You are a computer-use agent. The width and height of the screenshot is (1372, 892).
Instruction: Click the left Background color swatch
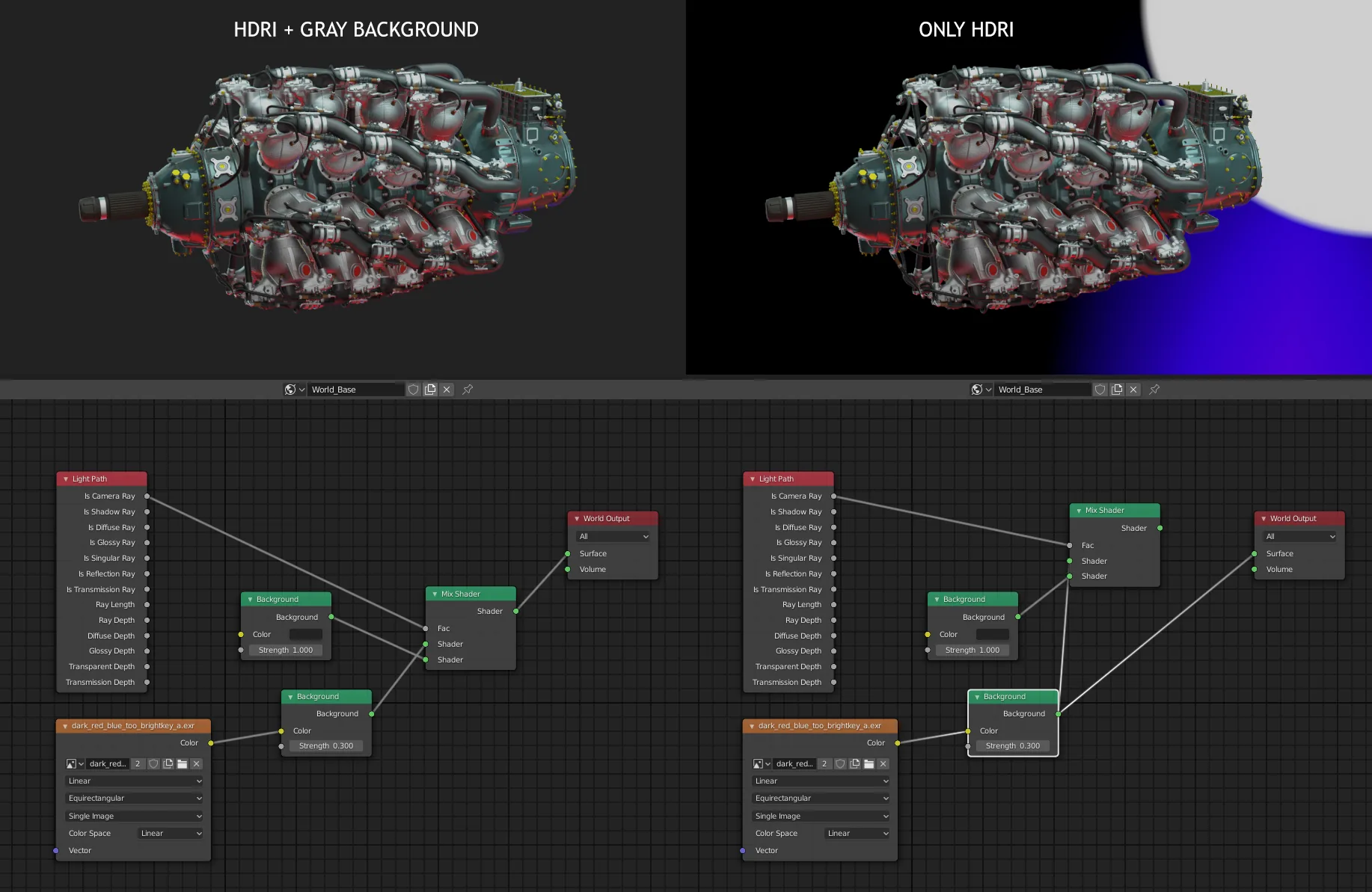pos(305,634)
